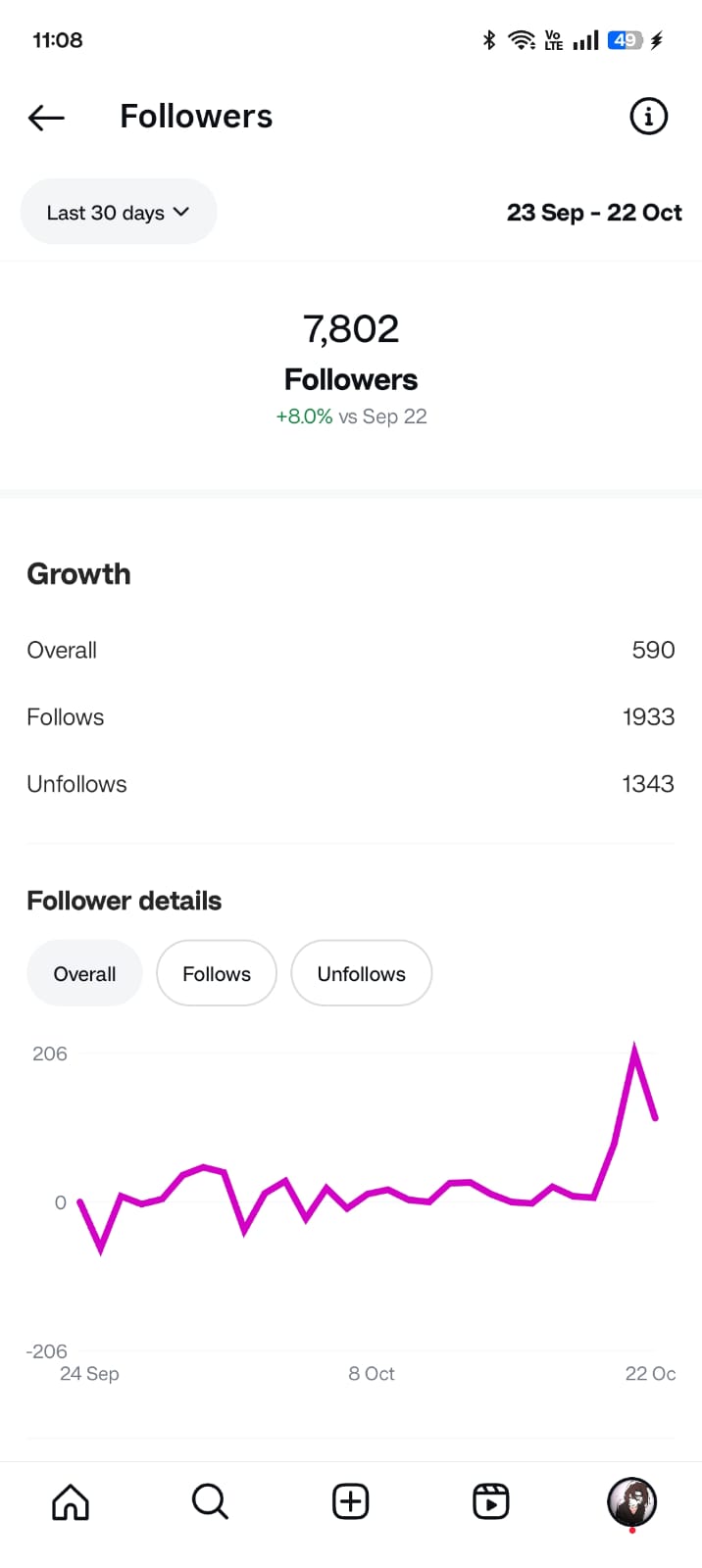Open the Reels icon
Viewport: 702px width, 1568px height.
tap(490, 1501)
